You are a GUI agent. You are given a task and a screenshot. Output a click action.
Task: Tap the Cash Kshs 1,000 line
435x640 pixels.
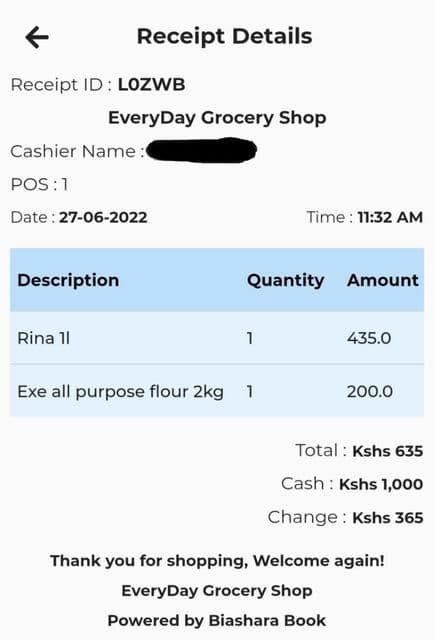pyautogui.click(x=352, y=484)
